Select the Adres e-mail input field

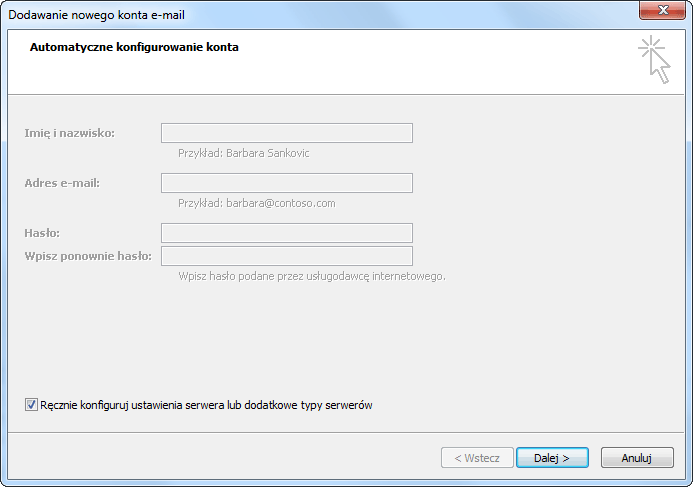[287, 183]
